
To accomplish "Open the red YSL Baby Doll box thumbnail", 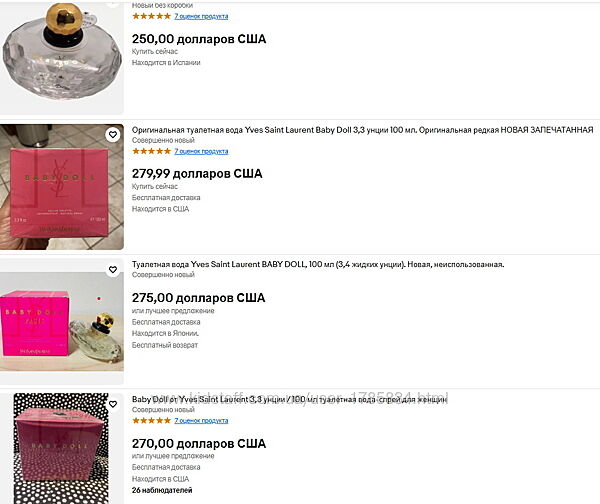I will pos(62,187).
